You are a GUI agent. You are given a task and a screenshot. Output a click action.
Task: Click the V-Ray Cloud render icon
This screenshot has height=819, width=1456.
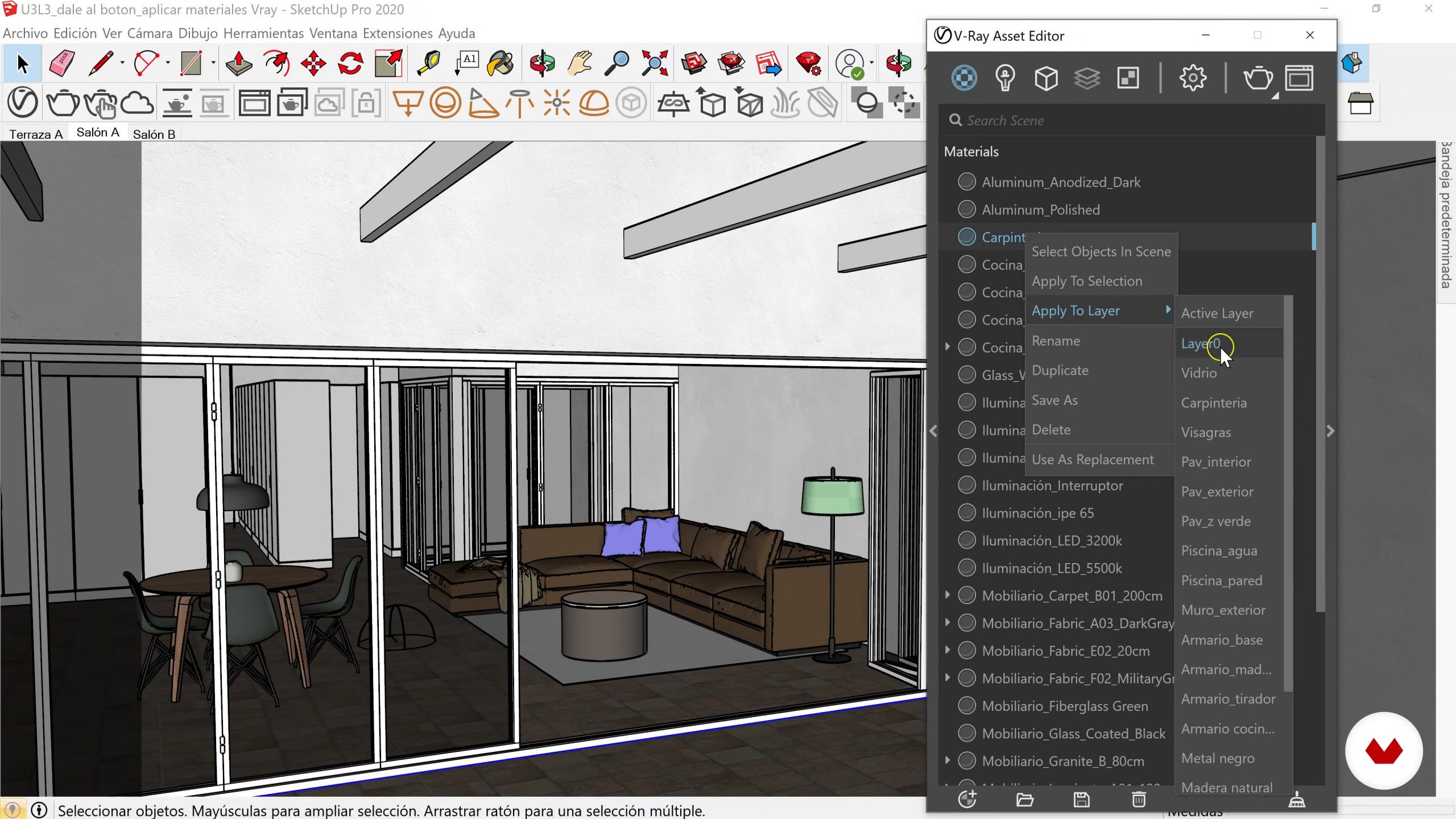point(138,103)
